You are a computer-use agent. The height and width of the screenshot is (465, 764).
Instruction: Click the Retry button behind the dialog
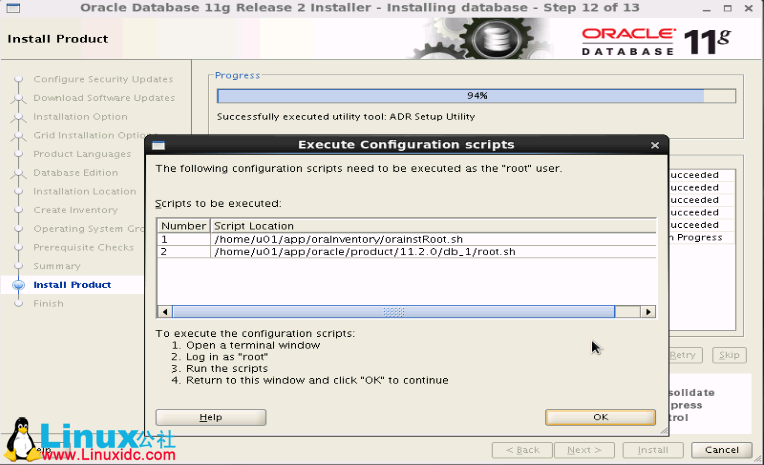click(x=685, y=355)
